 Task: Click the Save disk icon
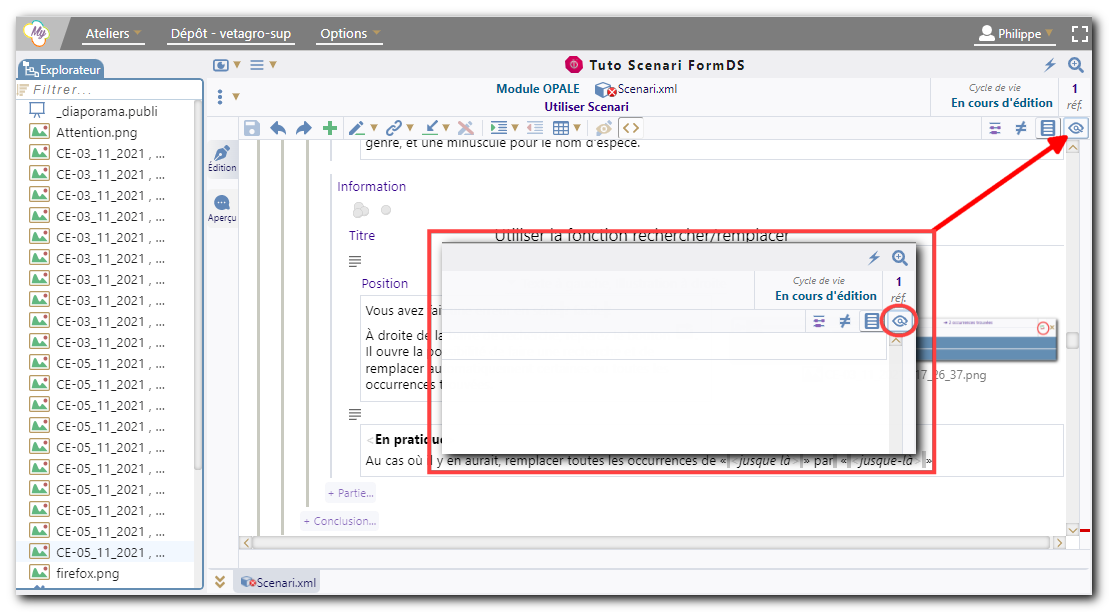click(252, 128)
